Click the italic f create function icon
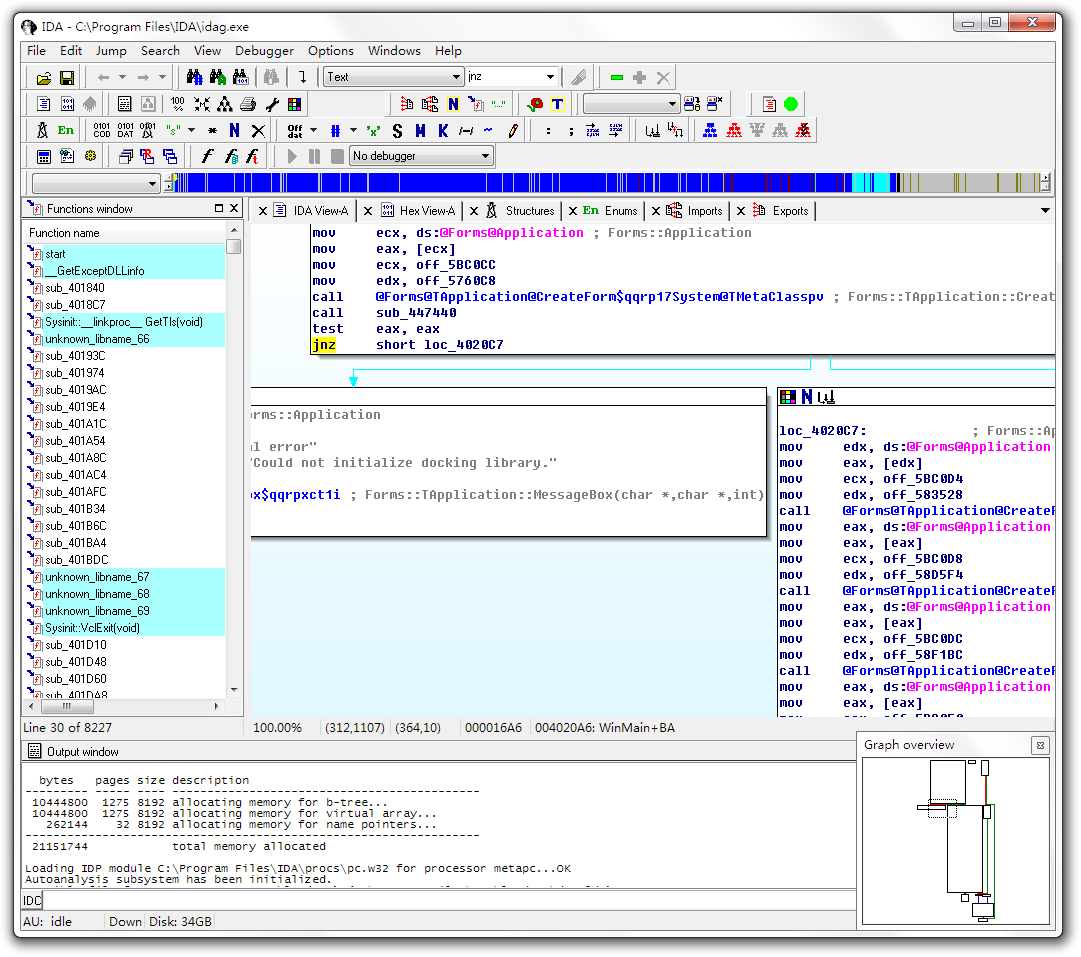 click(x=207, y=157)
